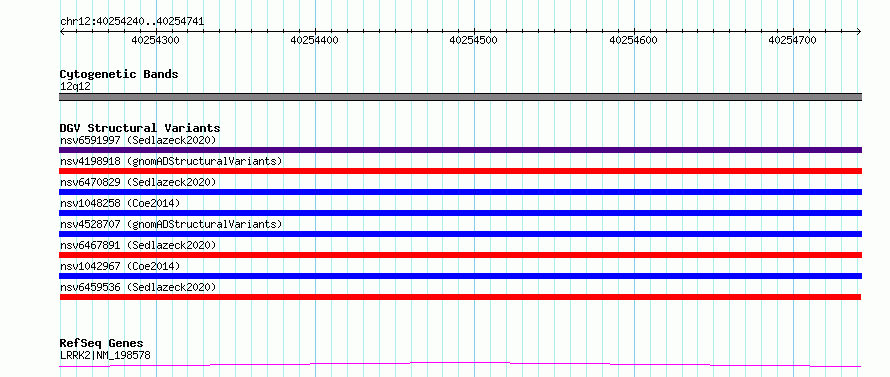Click the ruler's right scroll arrowhead
Viewport: 890px width, 377px height.
[x=858, y=31]
